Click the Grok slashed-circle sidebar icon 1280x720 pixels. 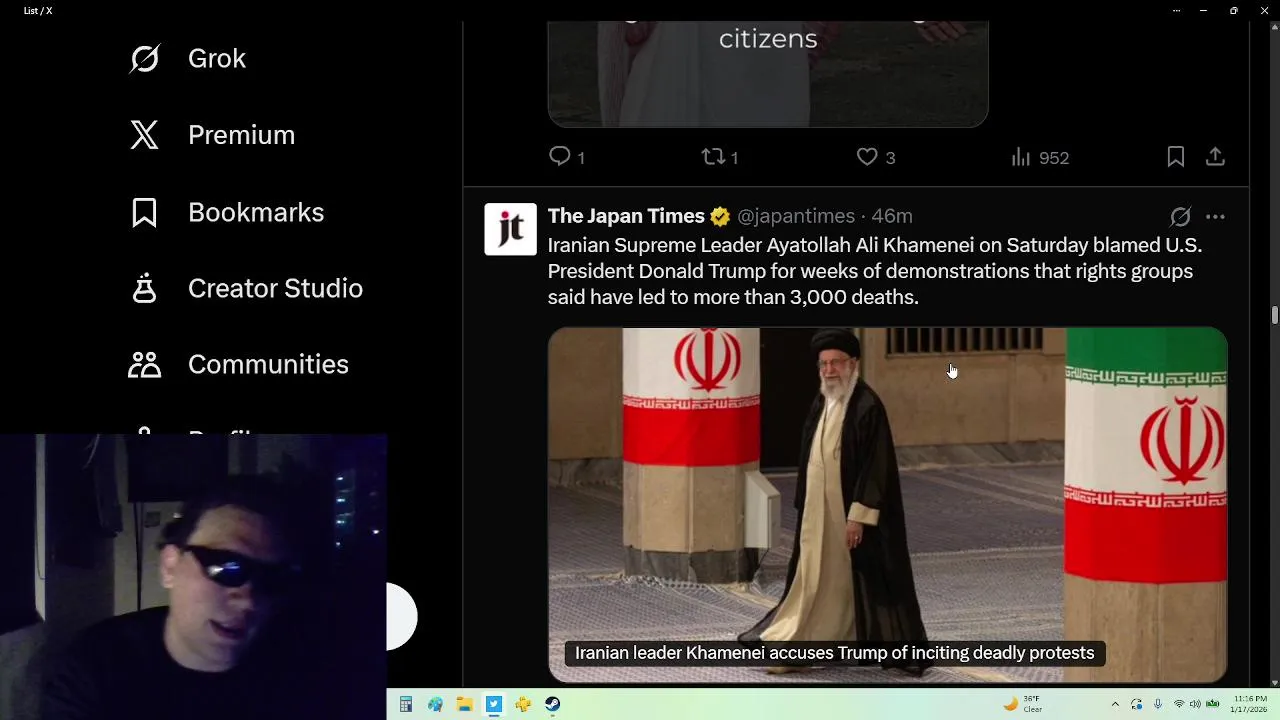(x=144, y=59)
